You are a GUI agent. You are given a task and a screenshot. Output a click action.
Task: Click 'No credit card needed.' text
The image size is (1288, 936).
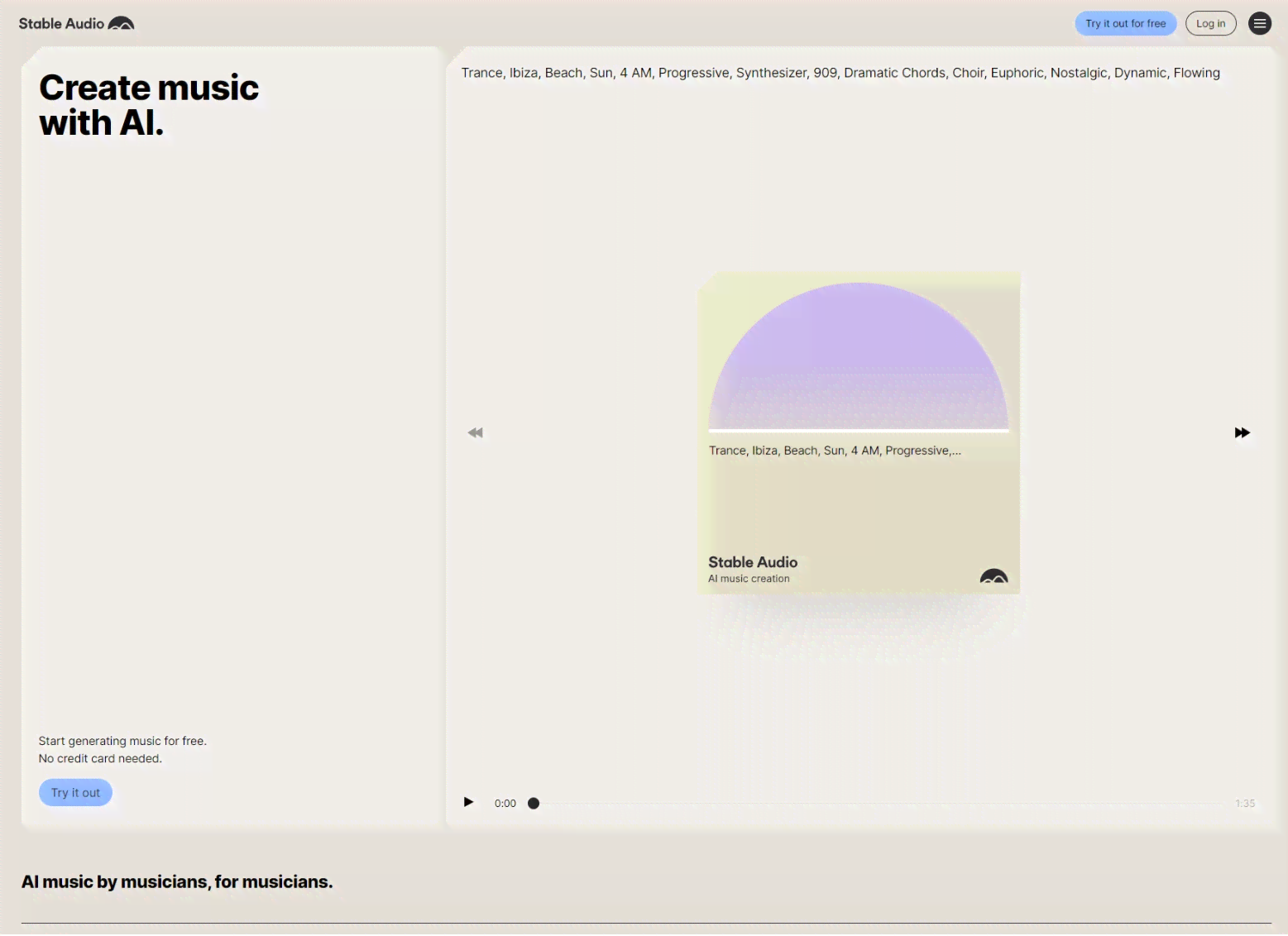[x=100, y=758]
